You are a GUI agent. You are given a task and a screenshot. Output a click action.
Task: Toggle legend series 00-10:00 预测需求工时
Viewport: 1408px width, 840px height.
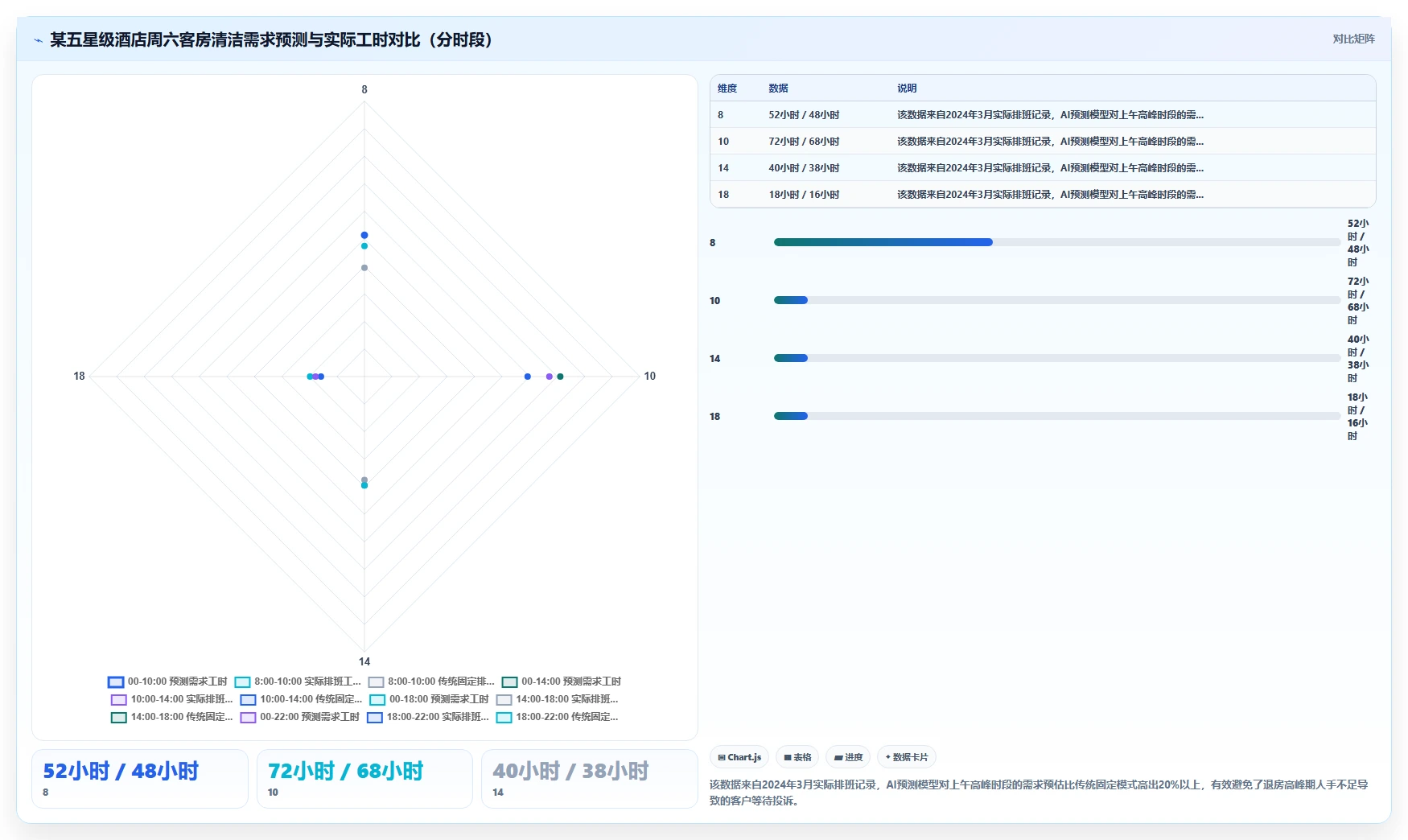coord(167,681)
